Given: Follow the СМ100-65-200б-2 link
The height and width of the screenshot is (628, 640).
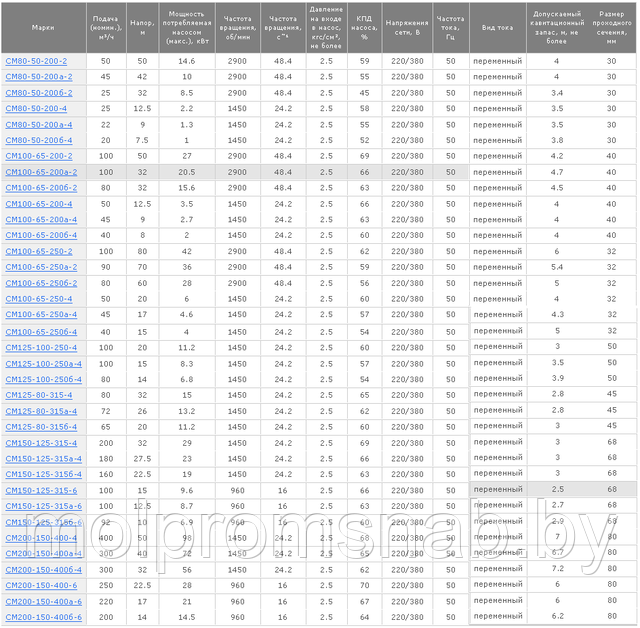Looking at the screenshot, I should coord(41,188).
